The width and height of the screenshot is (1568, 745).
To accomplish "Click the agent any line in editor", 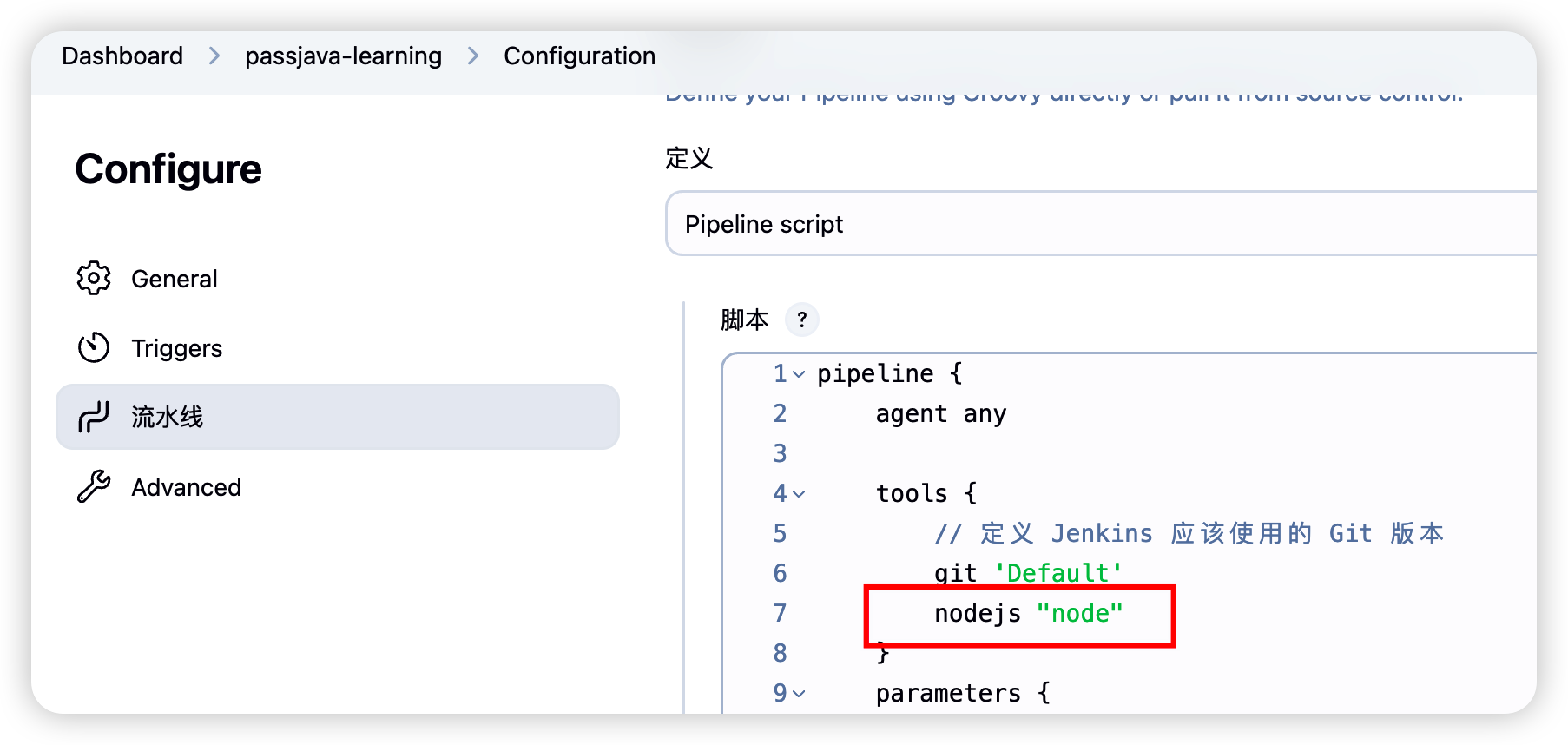I will coord(940,414).
